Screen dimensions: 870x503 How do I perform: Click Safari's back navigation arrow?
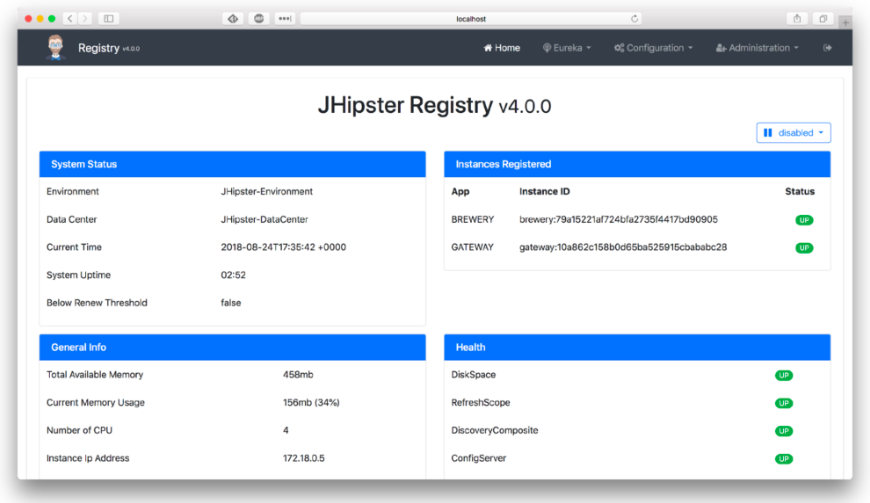(69, 19)
